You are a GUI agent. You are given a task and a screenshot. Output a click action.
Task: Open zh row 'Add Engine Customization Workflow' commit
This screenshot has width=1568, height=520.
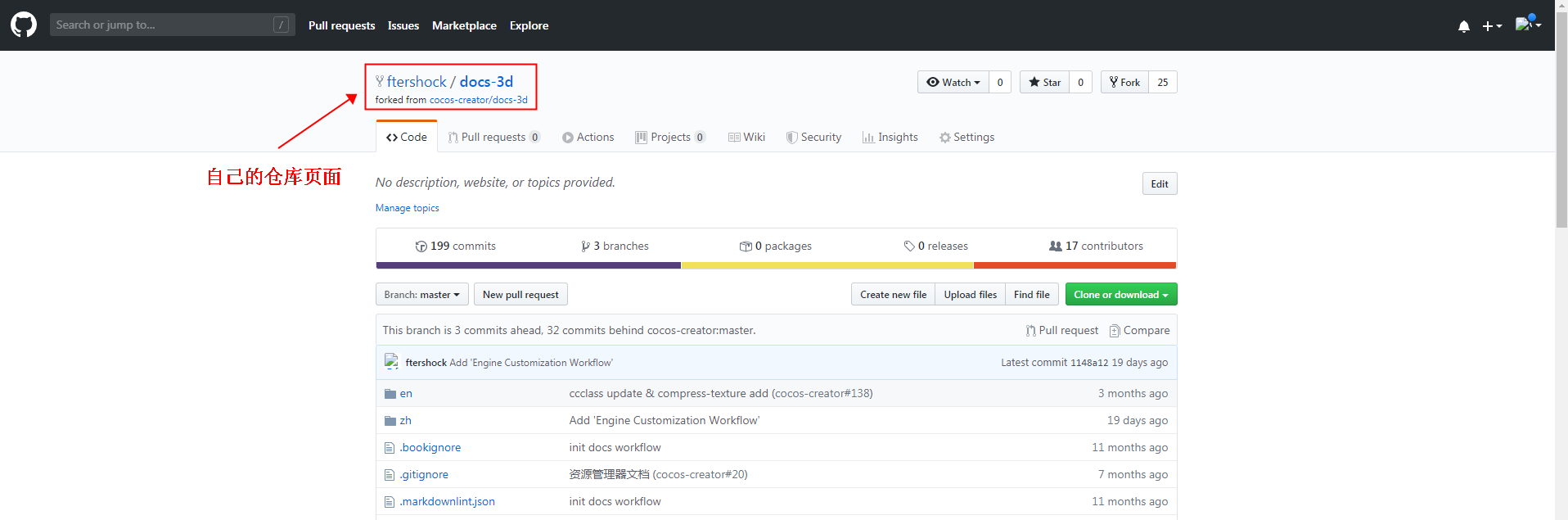665,420
